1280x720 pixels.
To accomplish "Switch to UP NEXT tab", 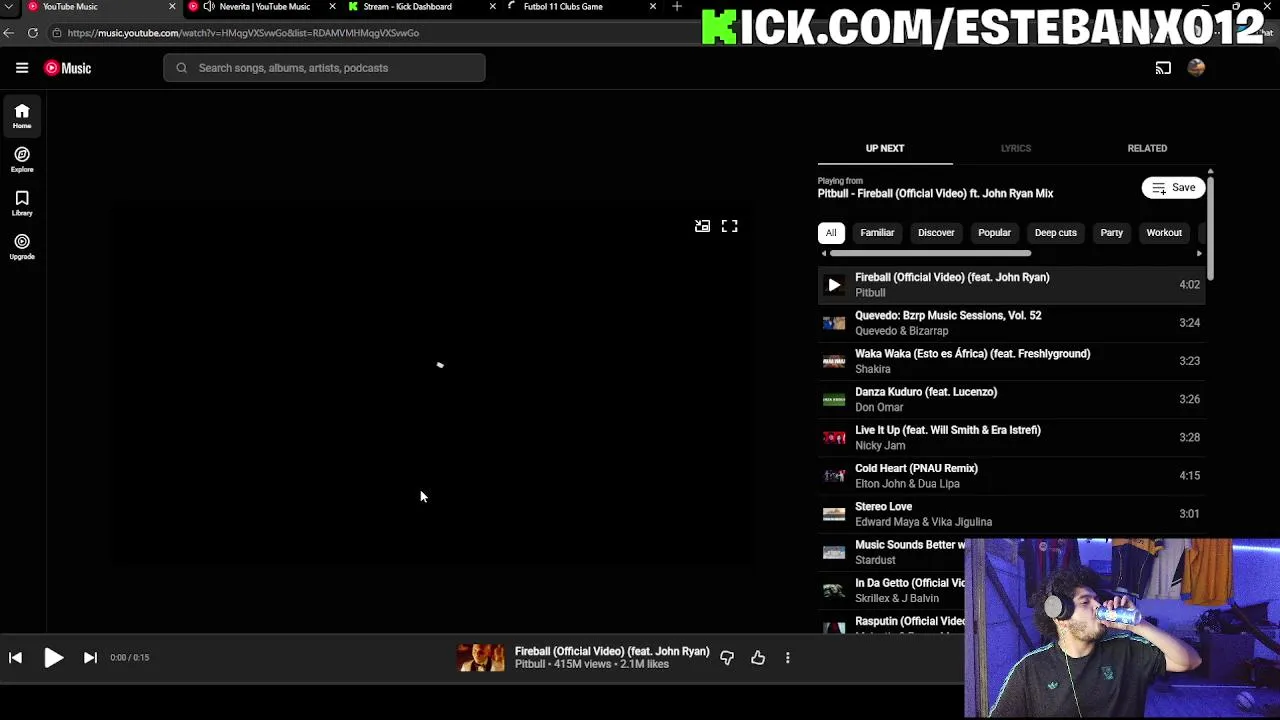I will point(885,148).
